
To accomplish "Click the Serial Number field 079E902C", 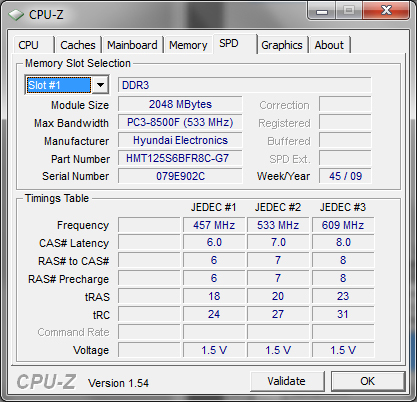I will [x=180, y=176].
